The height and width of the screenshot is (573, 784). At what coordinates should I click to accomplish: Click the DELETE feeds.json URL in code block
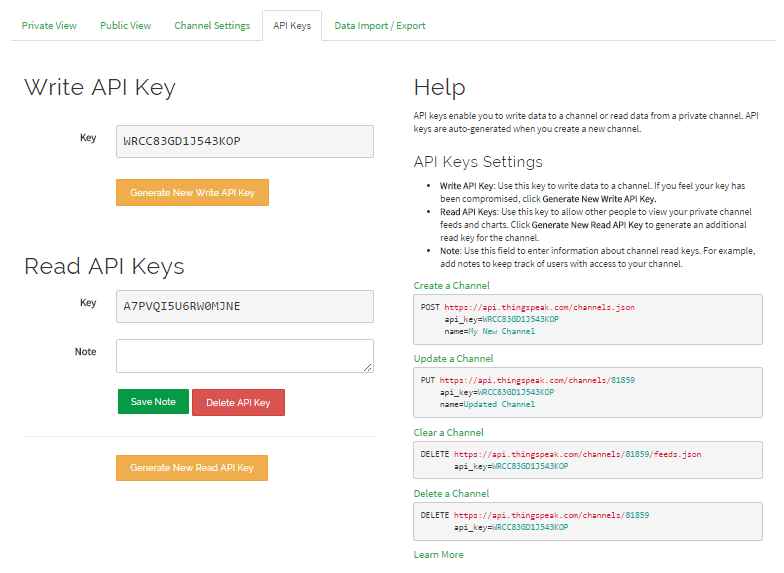coord(577,454)
